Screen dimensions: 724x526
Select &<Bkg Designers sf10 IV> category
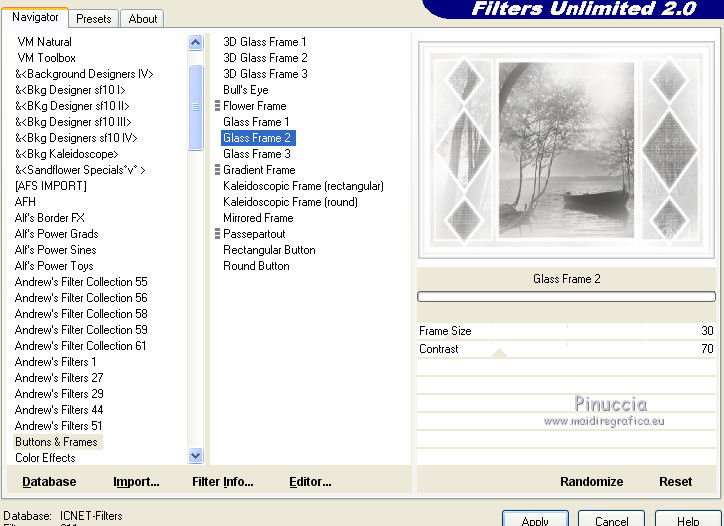tap(76, 138)
